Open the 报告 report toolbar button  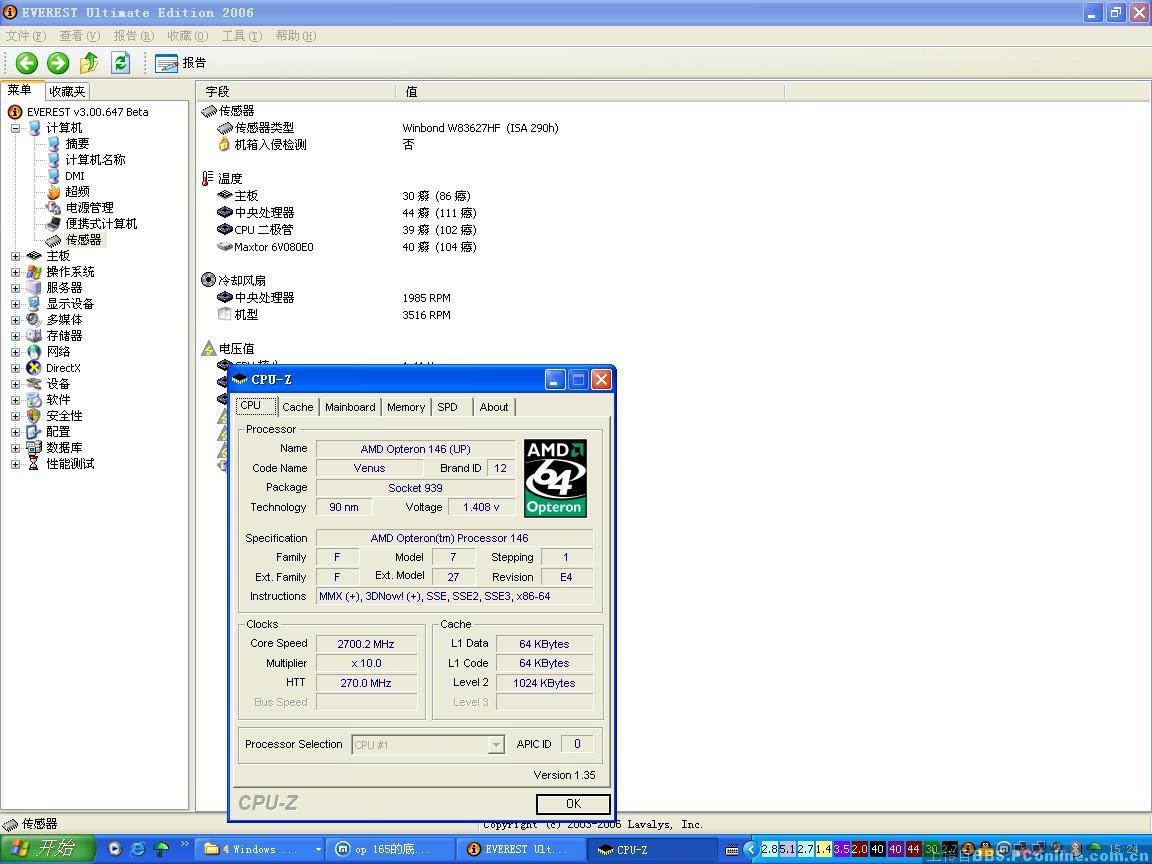click(181, 63)
